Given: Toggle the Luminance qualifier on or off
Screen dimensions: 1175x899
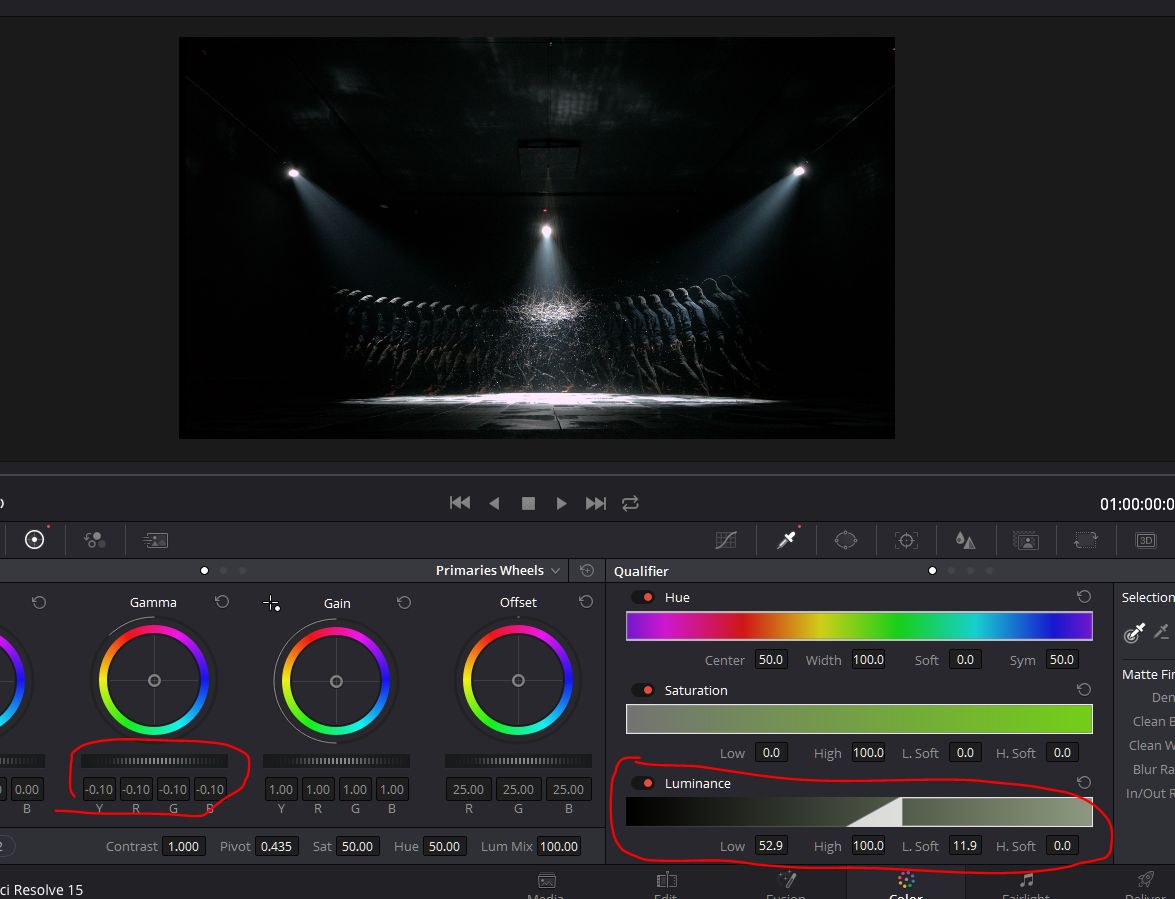Looking at the screenshot, I should (x=643, y=783).
